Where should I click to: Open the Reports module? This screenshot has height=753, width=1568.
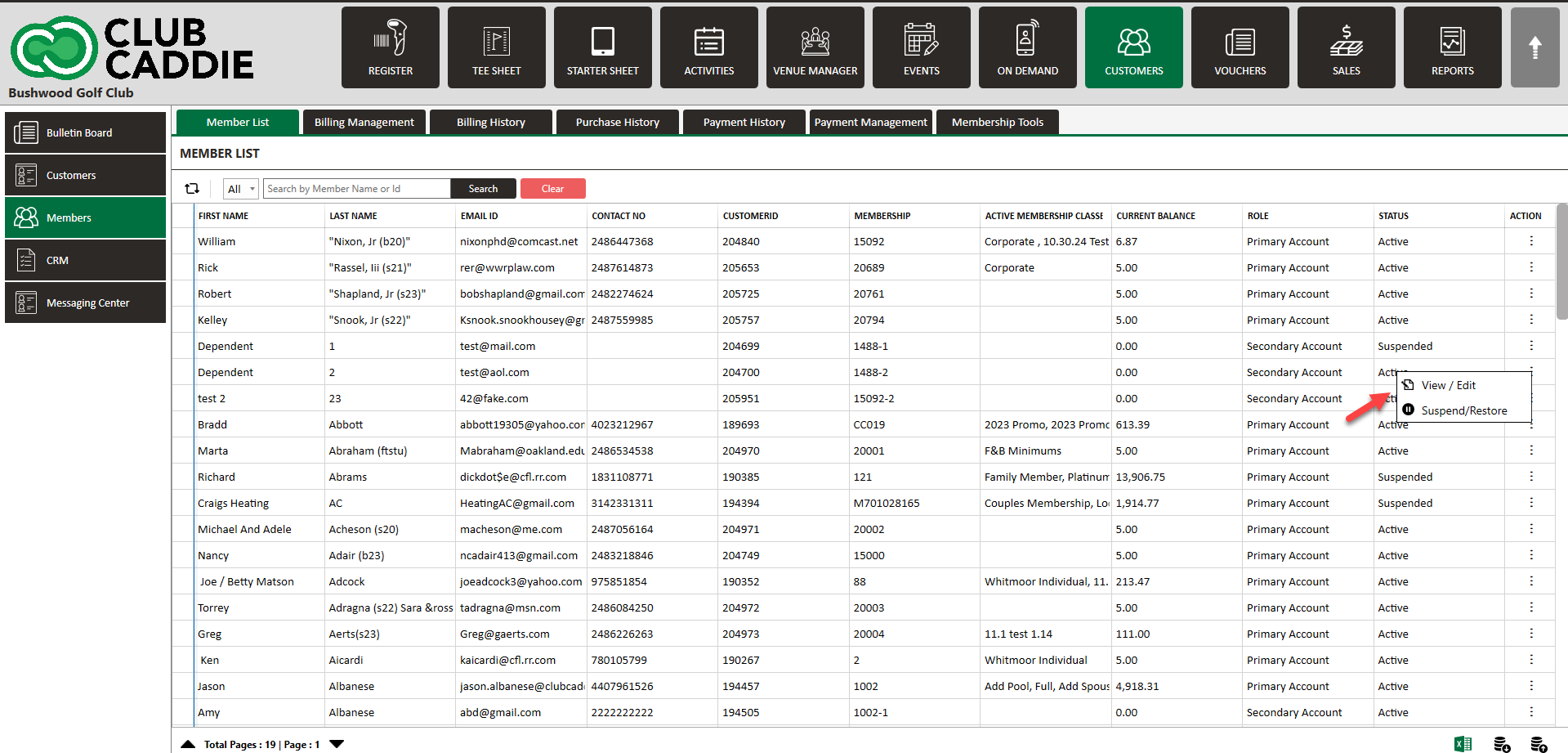tap(1452, 47)
